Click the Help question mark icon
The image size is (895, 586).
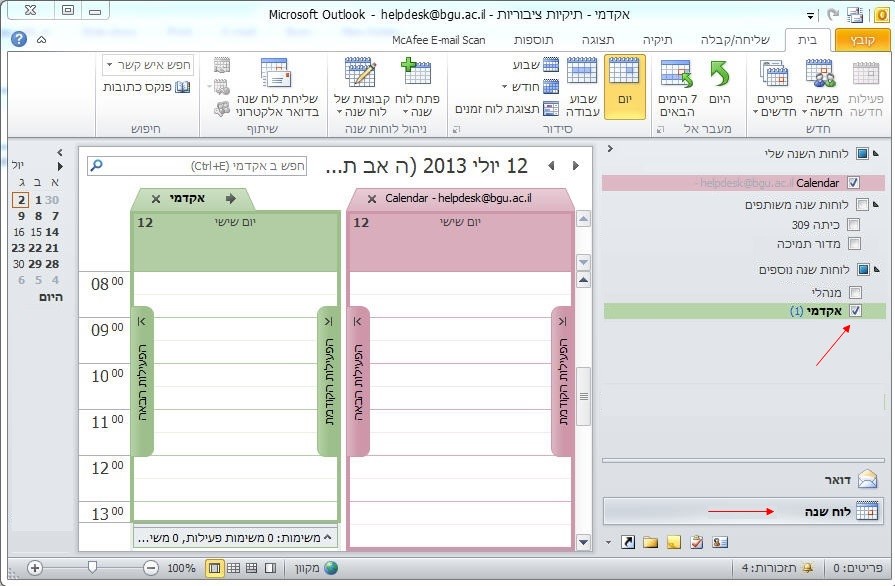18,39
